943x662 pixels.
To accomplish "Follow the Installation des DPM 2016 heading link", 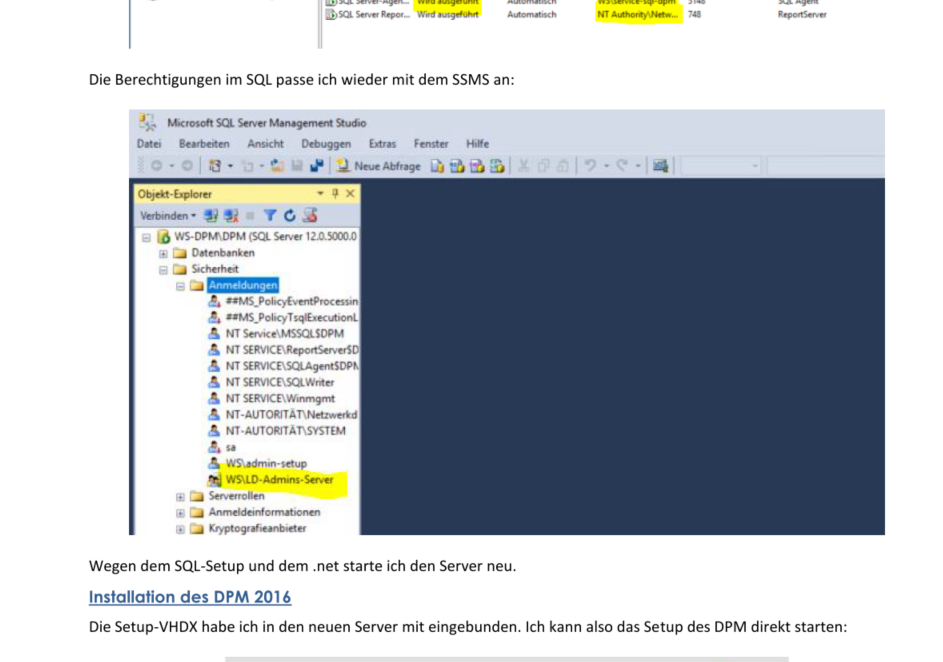I will [x=189, y=596].
